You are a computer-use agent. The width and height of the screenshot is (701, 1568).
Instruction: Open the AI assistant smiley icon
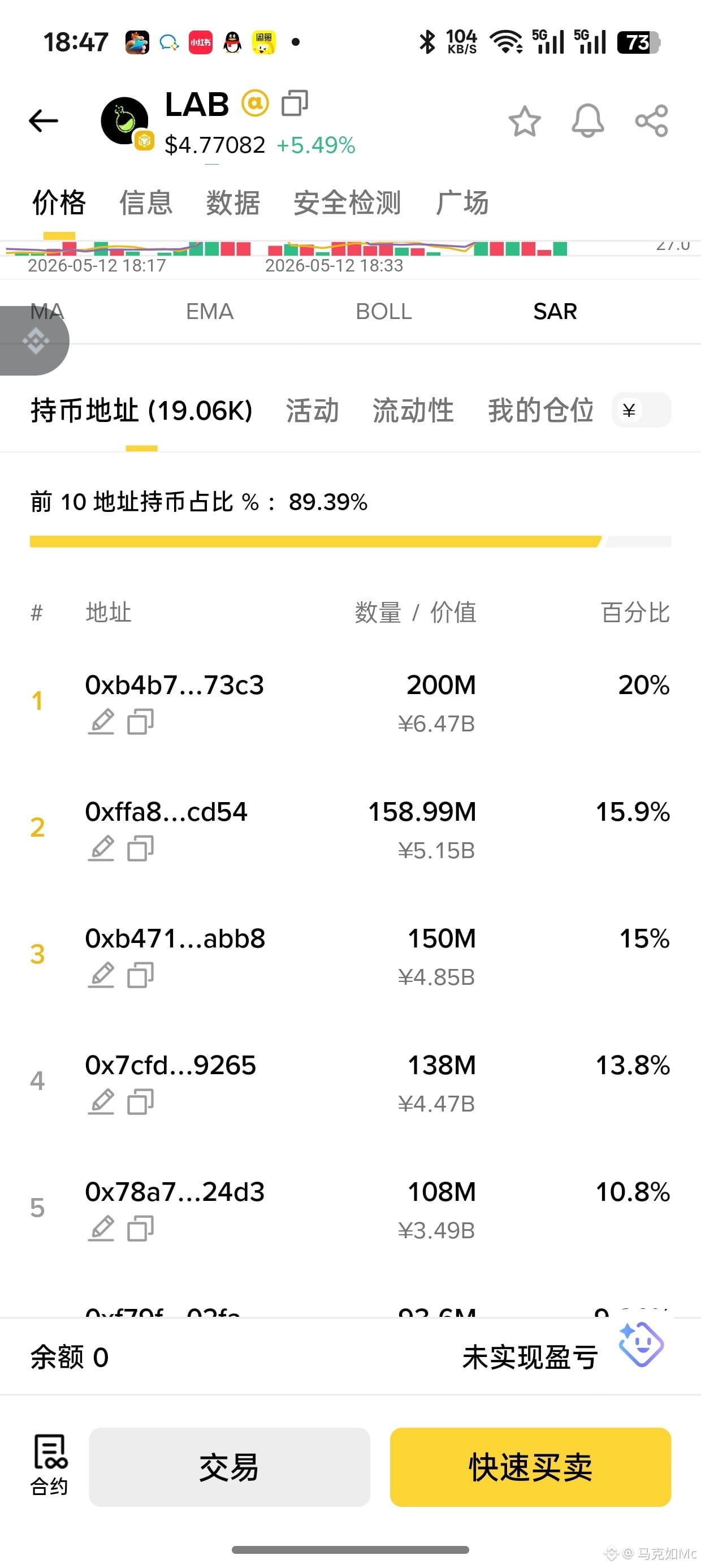[x=642, y=1344]
